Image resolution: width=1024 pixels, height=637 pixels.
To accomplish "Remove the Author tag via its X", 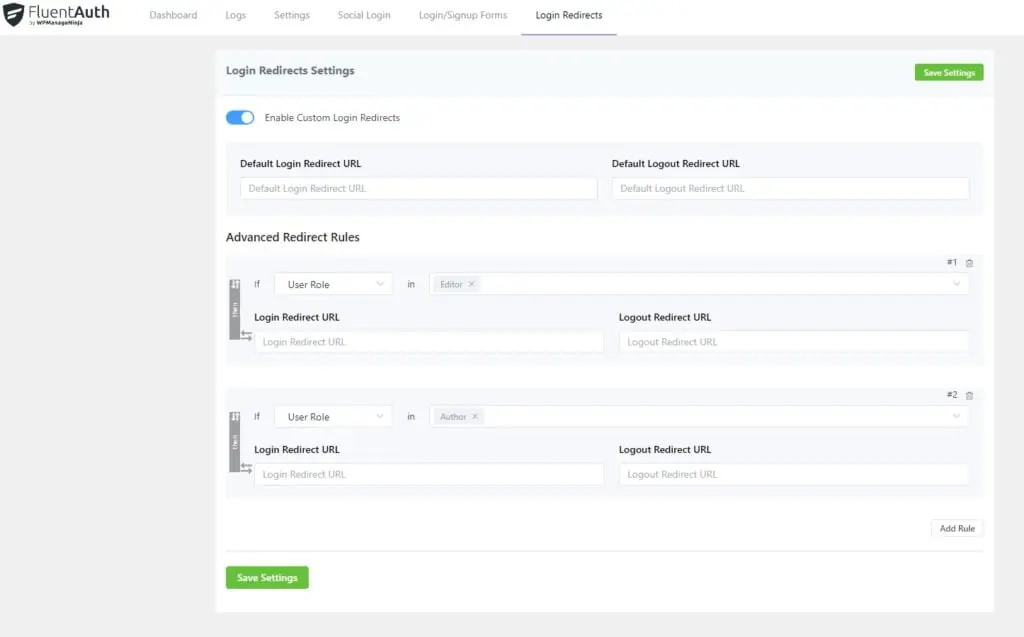I will point(476,416).
